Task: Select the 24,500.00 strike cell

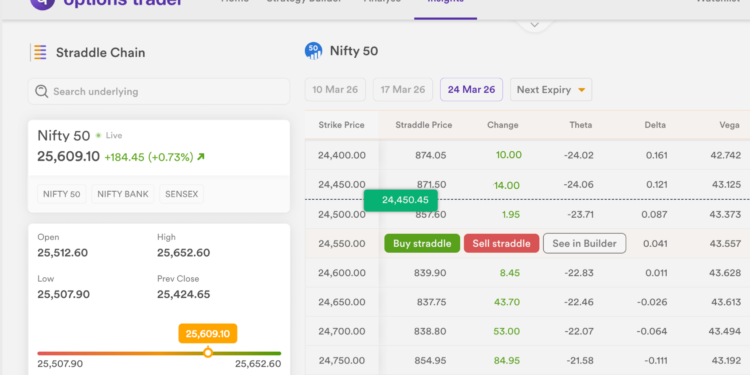Action: tap(342, 214)
